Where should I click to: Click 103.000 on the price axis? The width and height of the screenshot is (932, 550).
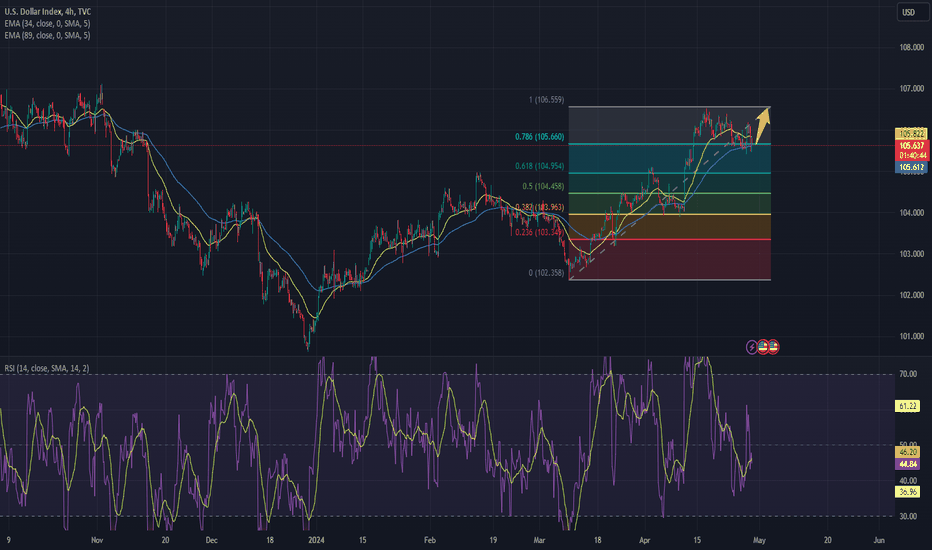pyautogui.click(x=911, y=254)
